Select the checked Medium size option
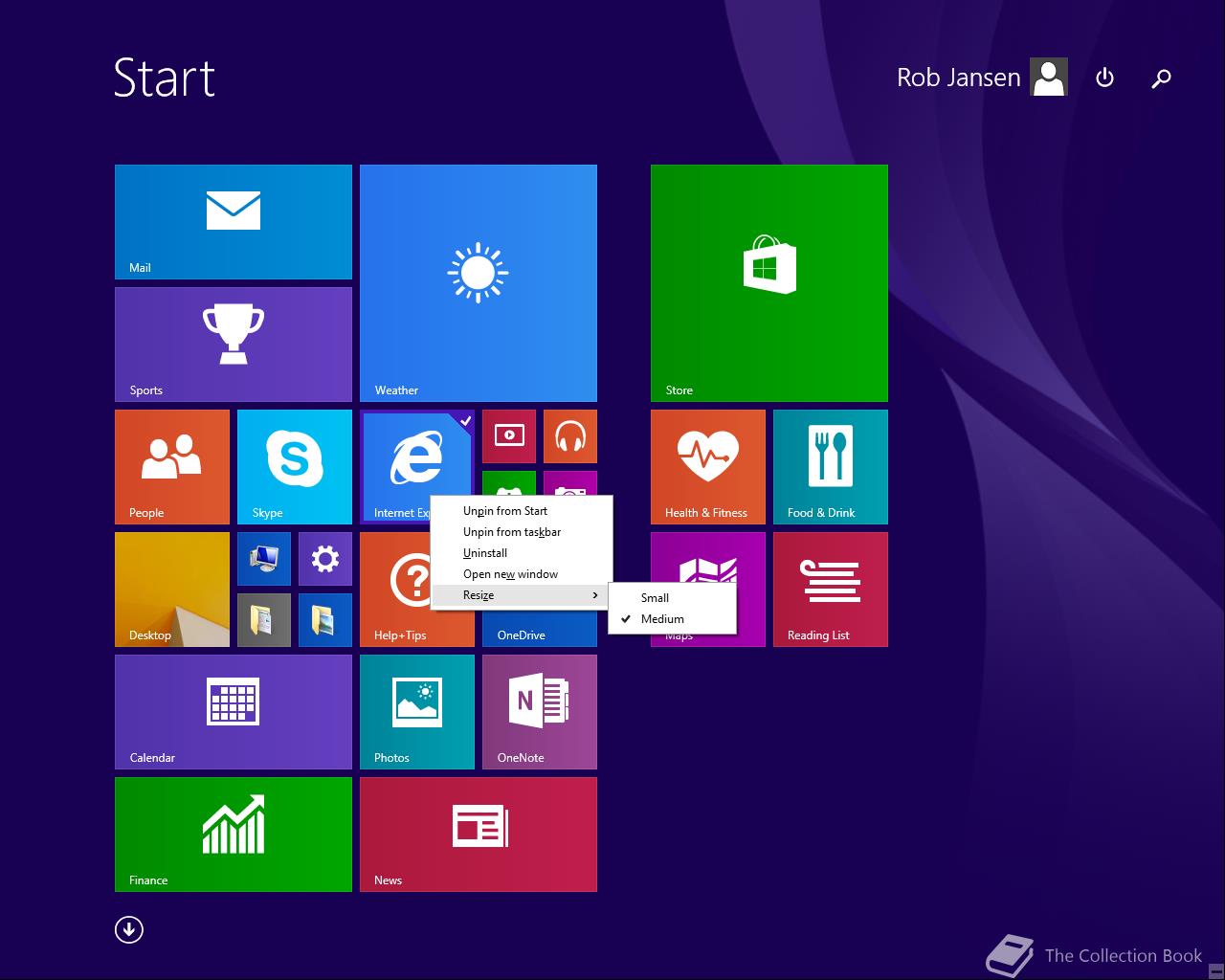1225x980 pixels. coord(673,619)
